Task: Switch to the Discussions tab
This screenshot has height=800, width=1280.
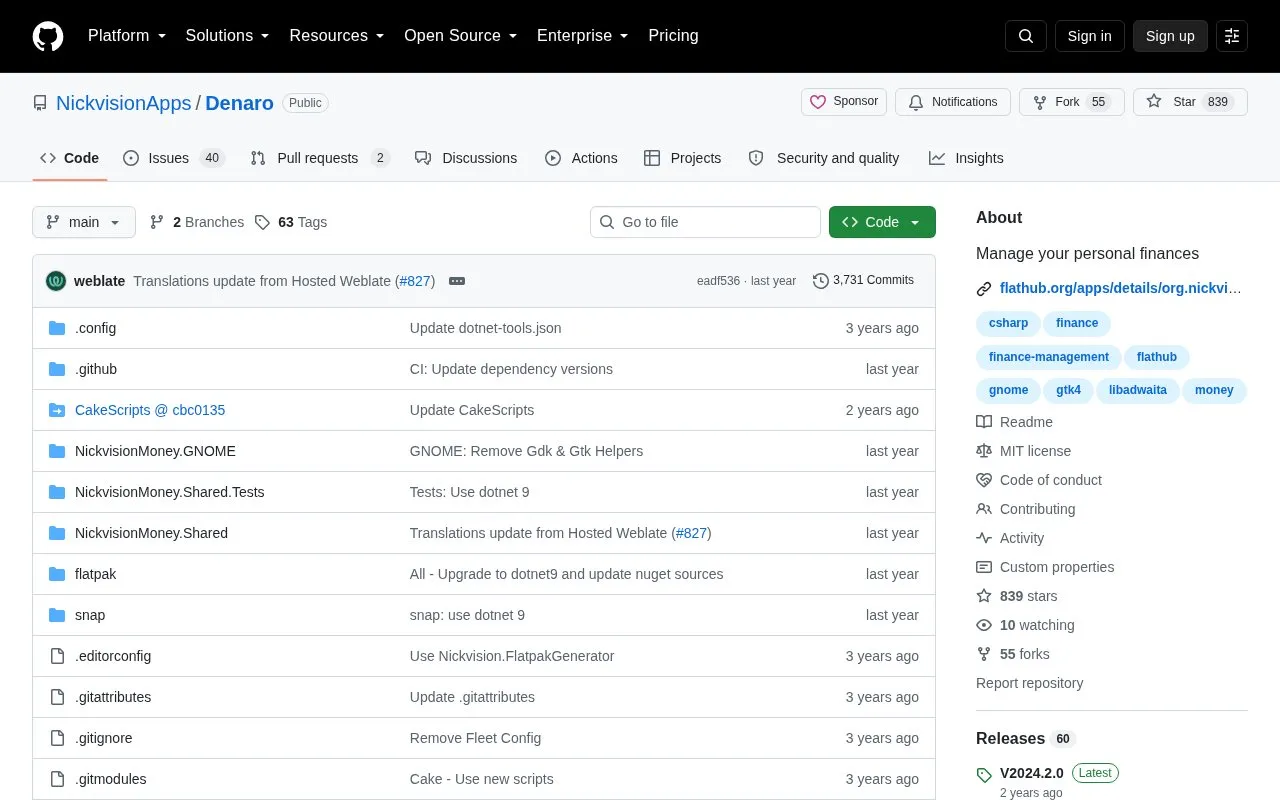Action: 466,158
